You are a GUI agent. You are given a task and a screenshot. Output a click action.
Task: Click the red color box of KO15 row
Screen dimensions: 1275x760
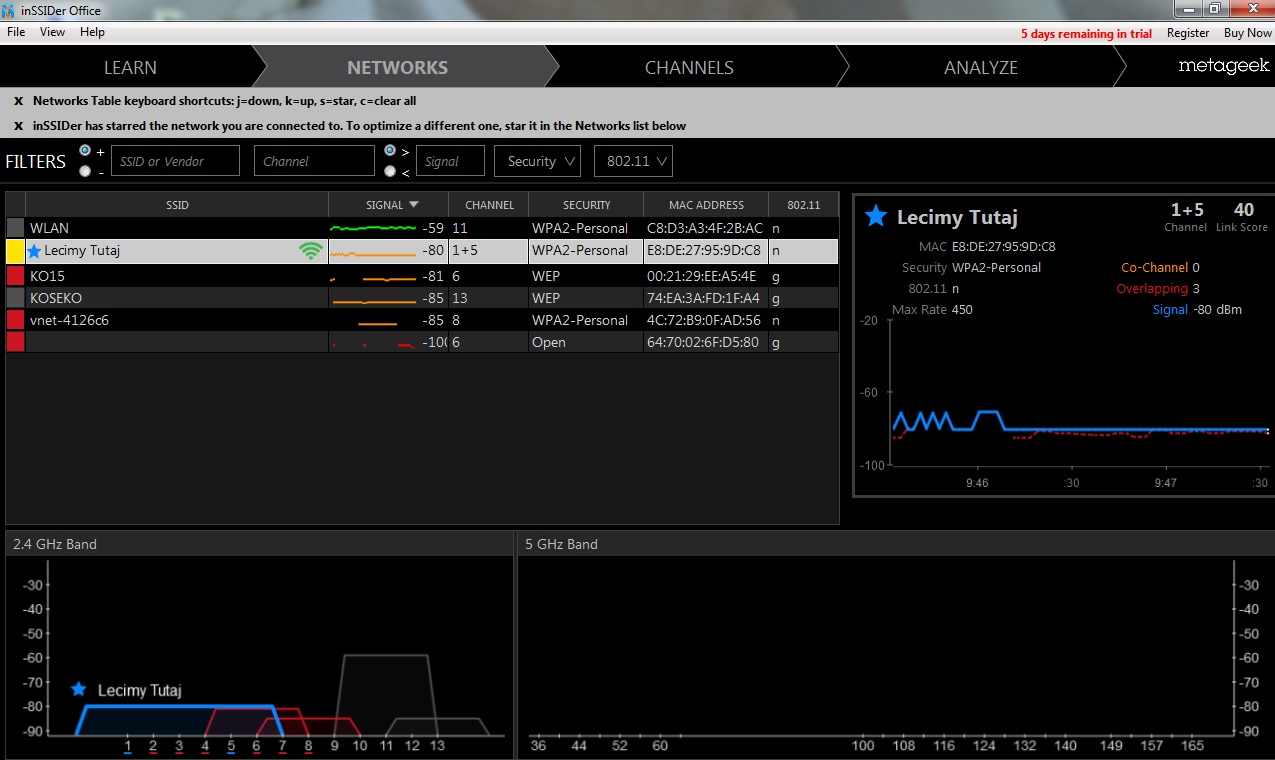click(x=15, y=275)
